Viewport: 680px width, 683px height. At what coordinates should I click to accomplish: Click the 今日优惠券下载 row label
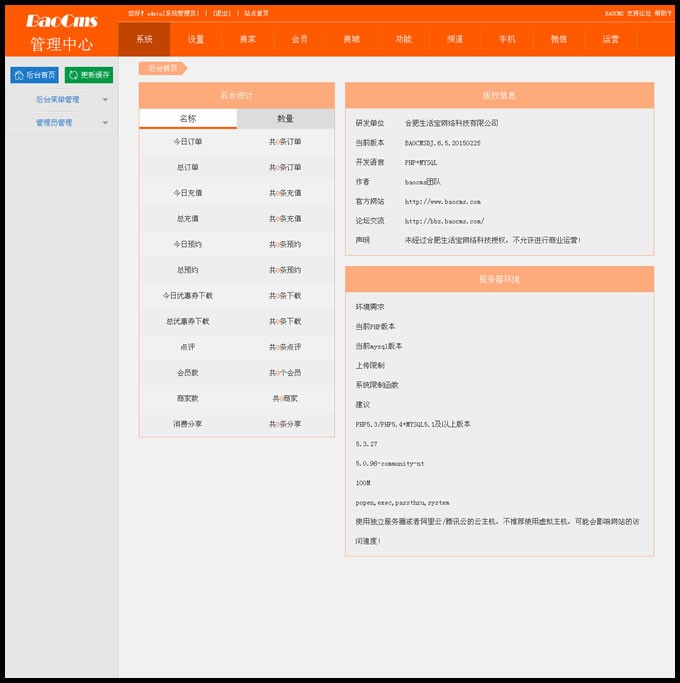pos(188,296)
